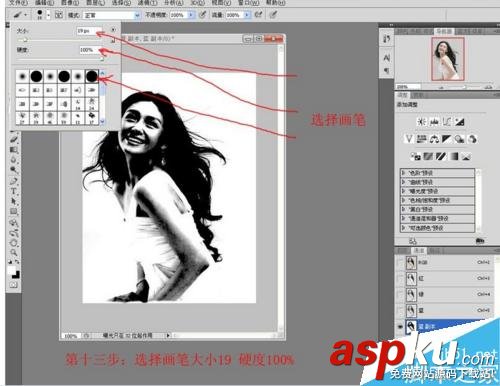Switch to the 路径 (Paths) tab
The height and width of the screenshot is (386, 500).
tap(434, 250)
